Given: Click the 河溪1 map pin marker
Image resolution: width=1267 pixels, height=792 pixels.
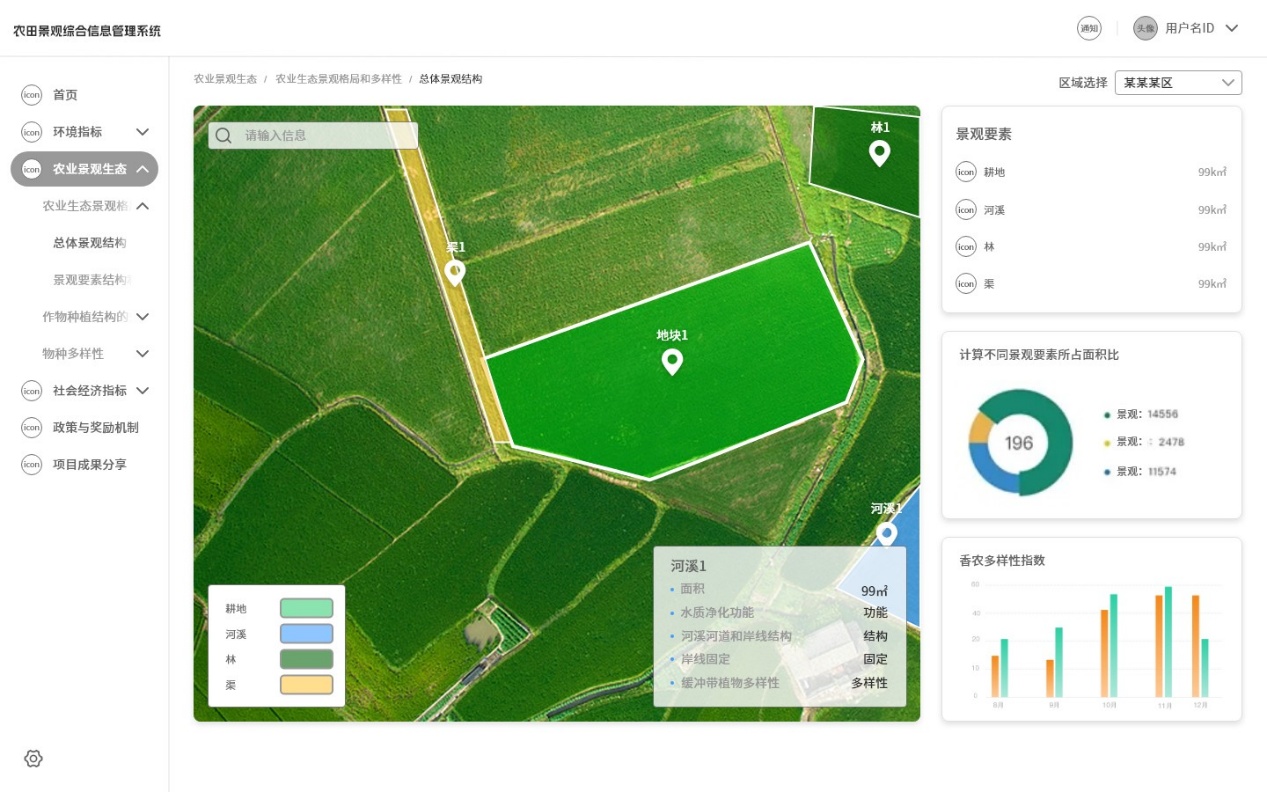Looking at the screenshot, I should coord(886,533).
